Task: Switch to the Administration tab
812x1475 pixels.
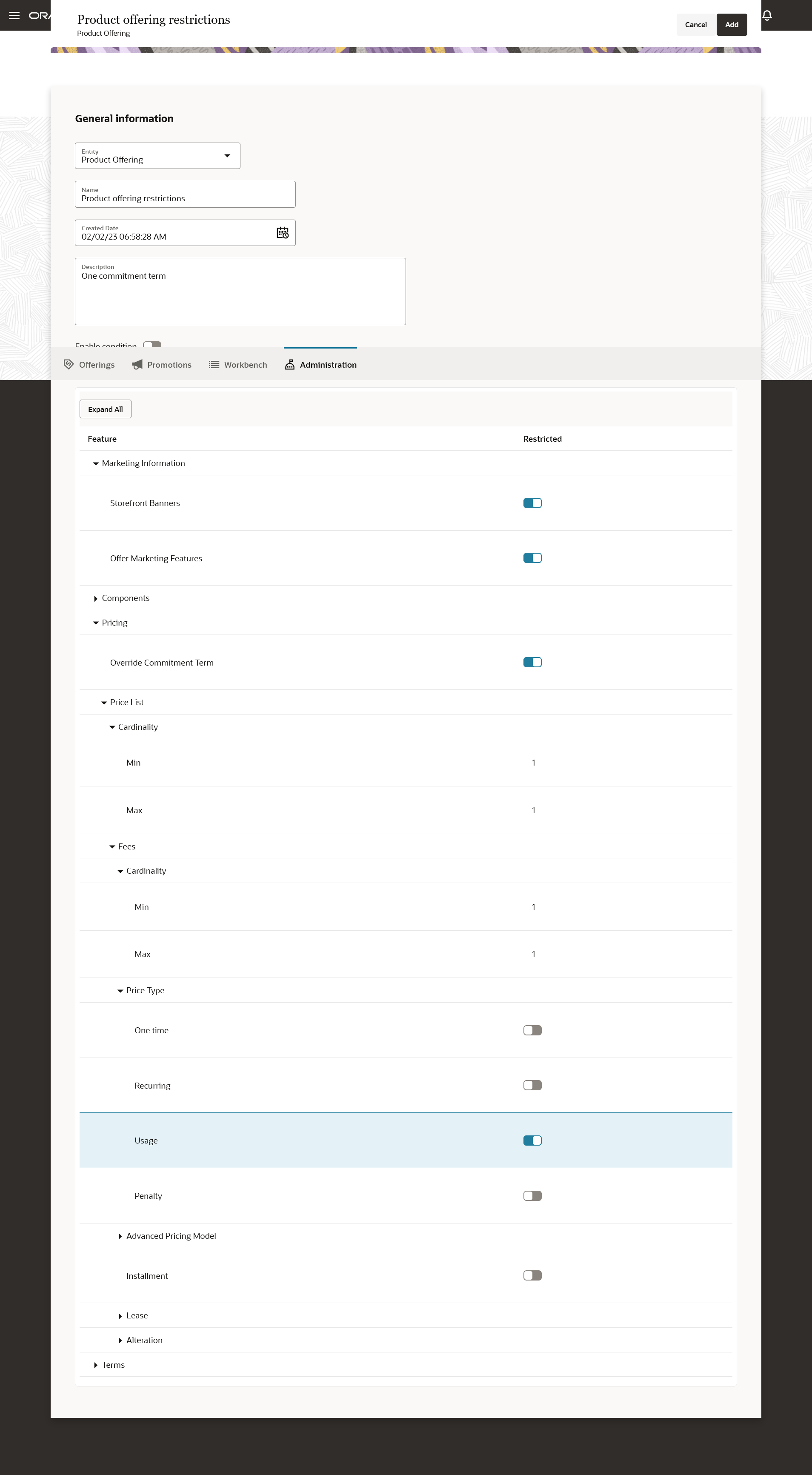Action: [320, 364]
